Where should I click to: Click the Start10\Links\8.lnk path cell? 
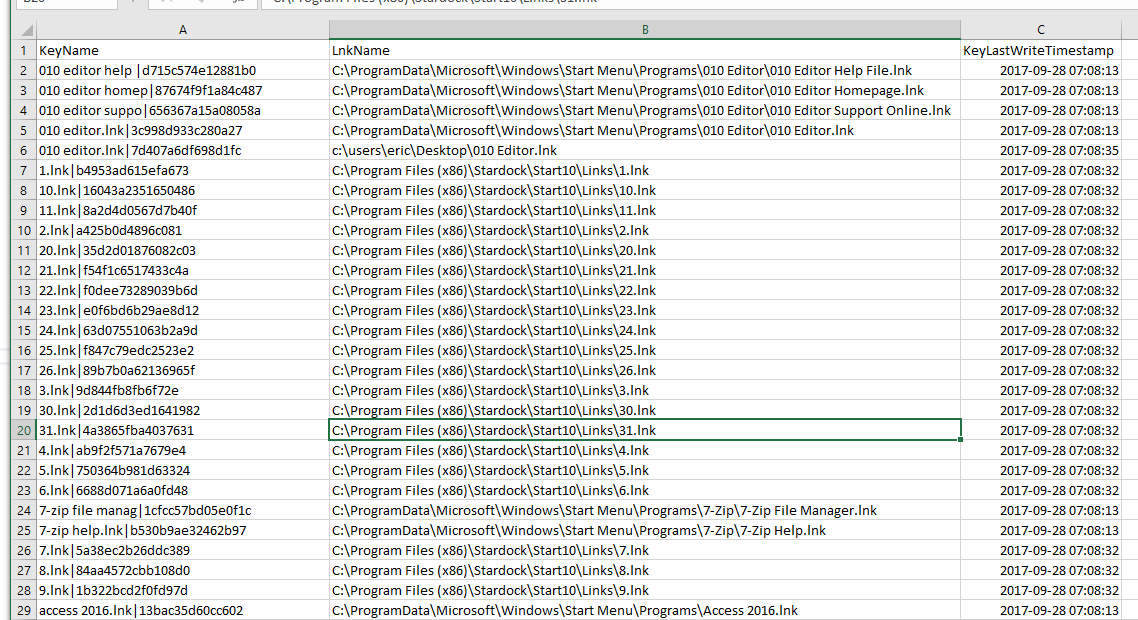point(644,570)
